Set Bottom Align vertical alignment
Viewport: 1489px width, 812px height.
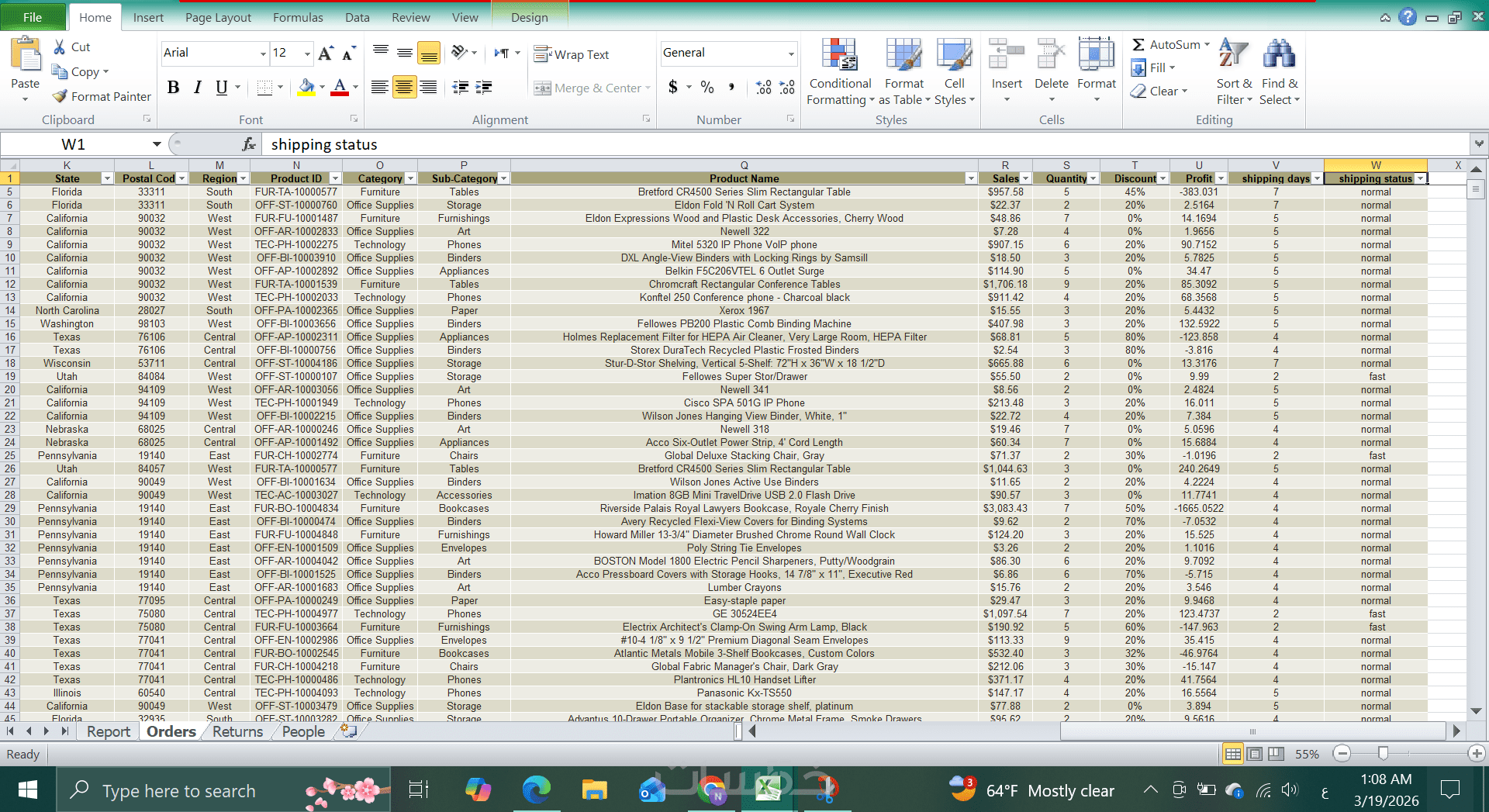click(429, 53)
